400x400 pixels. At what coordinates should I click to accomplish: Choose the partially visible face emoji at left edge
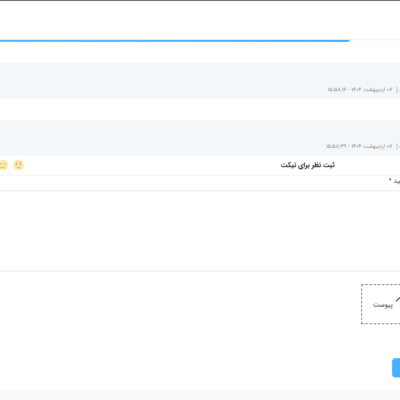pos(3,165)
